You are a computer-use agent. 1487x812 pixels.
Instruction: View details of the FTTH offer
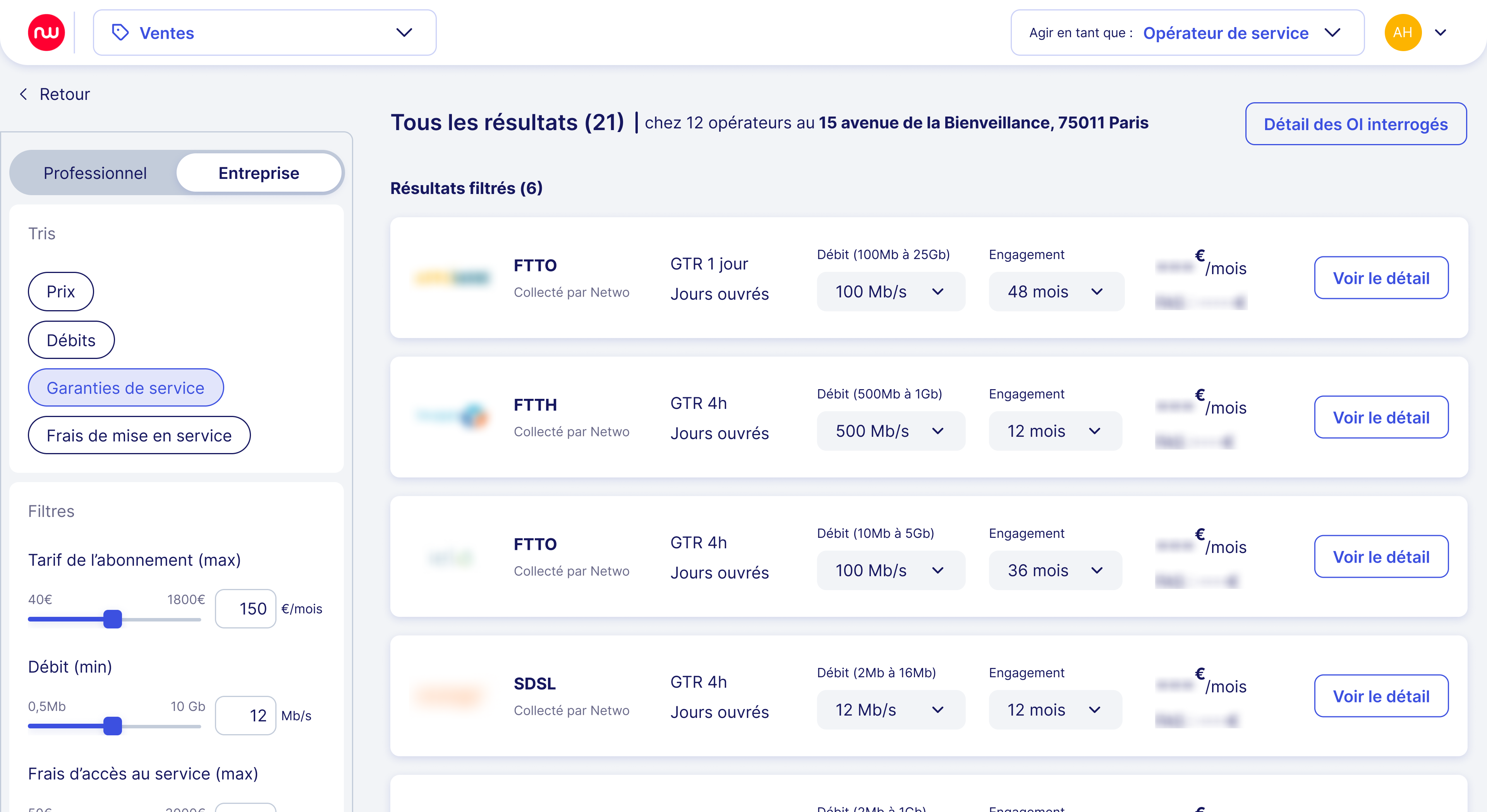pyautogui.click(x=1381, y=417)
